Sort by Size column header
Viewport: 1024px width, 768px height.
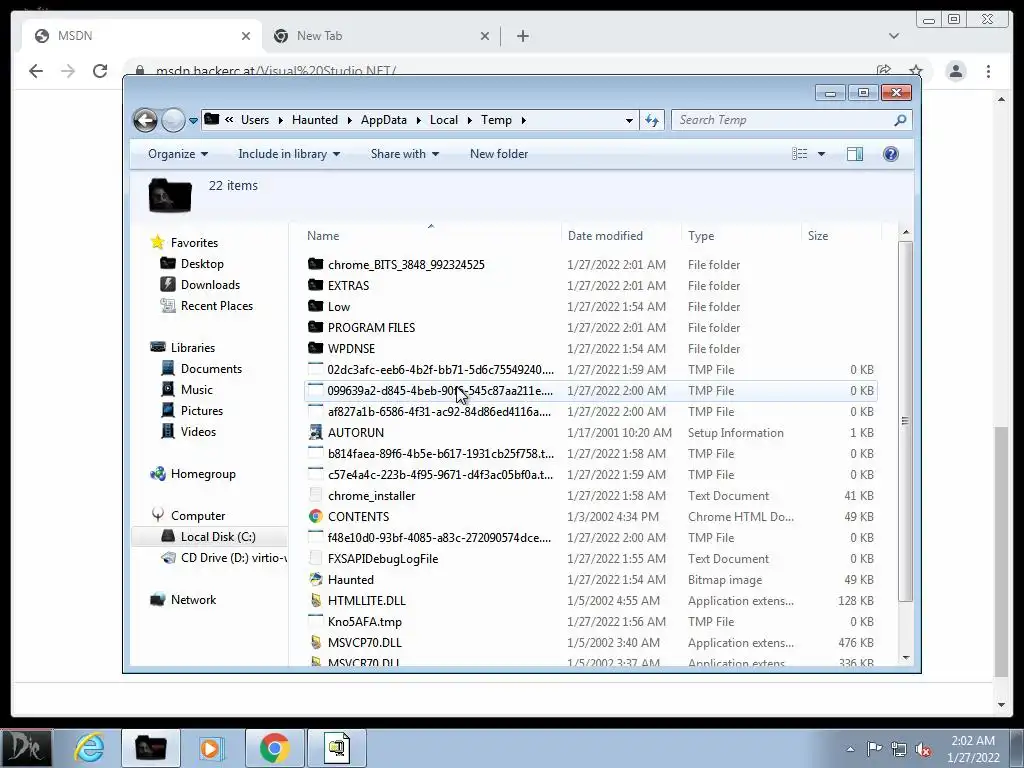click(x=841, y=236)
